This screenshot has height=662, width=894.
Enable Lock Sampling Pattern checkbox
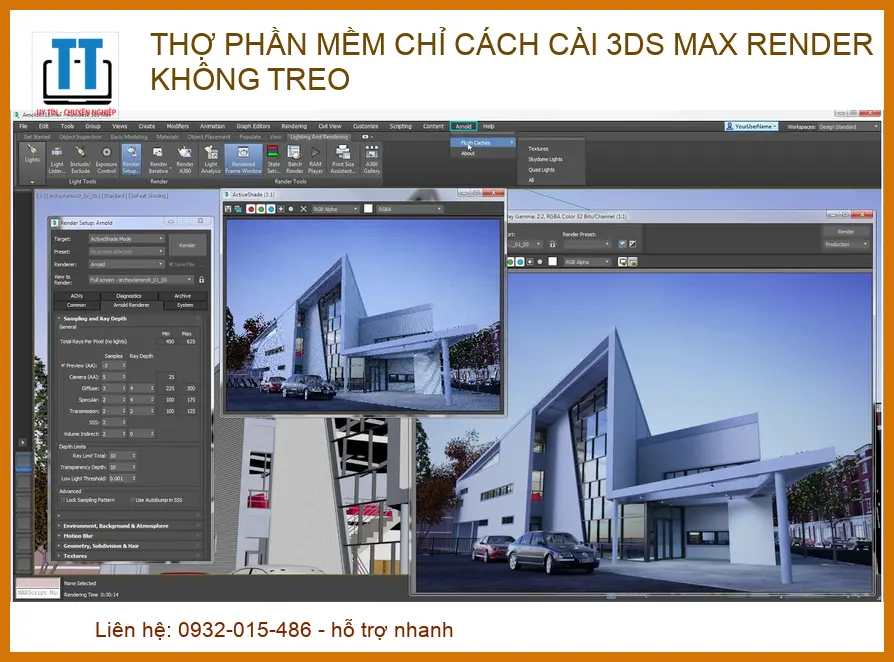point(62,499)
